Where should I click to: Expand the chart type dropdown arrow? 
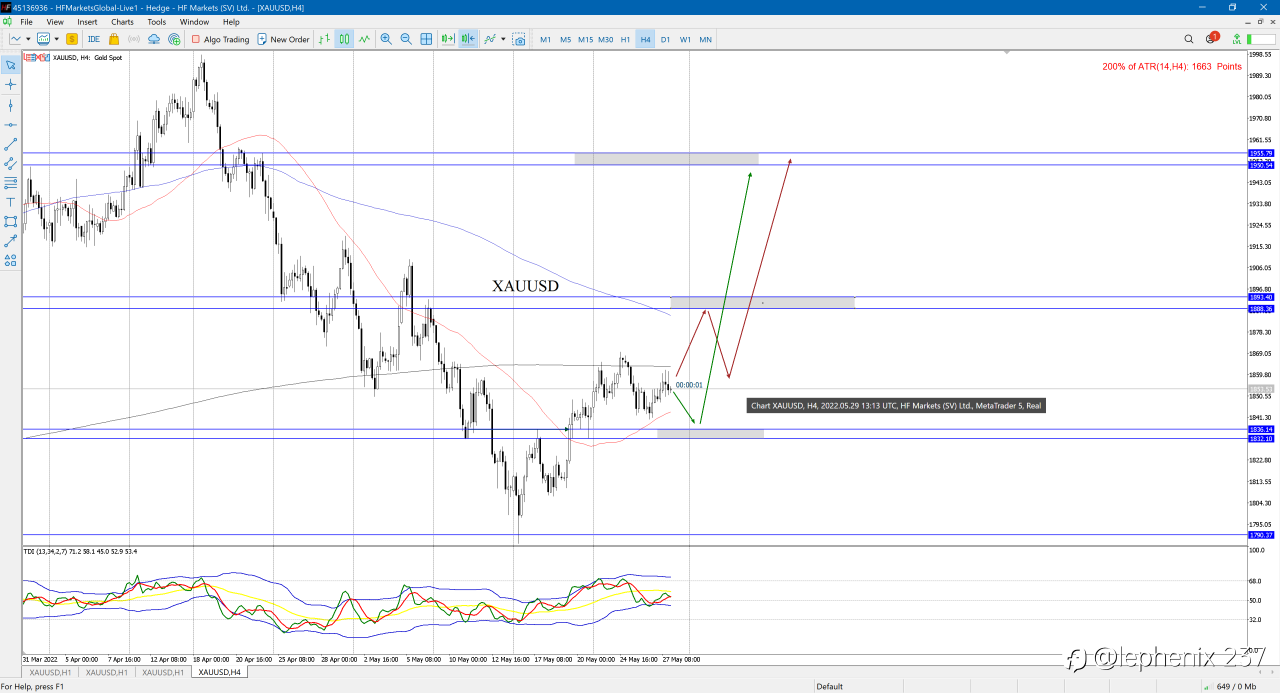pyautogui.click(x=28, y=39)
